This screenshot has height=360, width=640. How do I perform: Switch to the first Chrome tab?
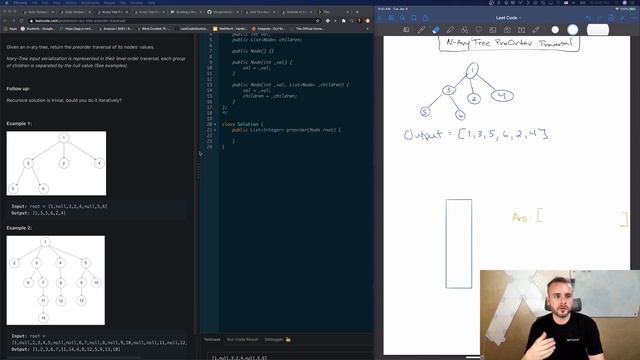click(39, 12)
